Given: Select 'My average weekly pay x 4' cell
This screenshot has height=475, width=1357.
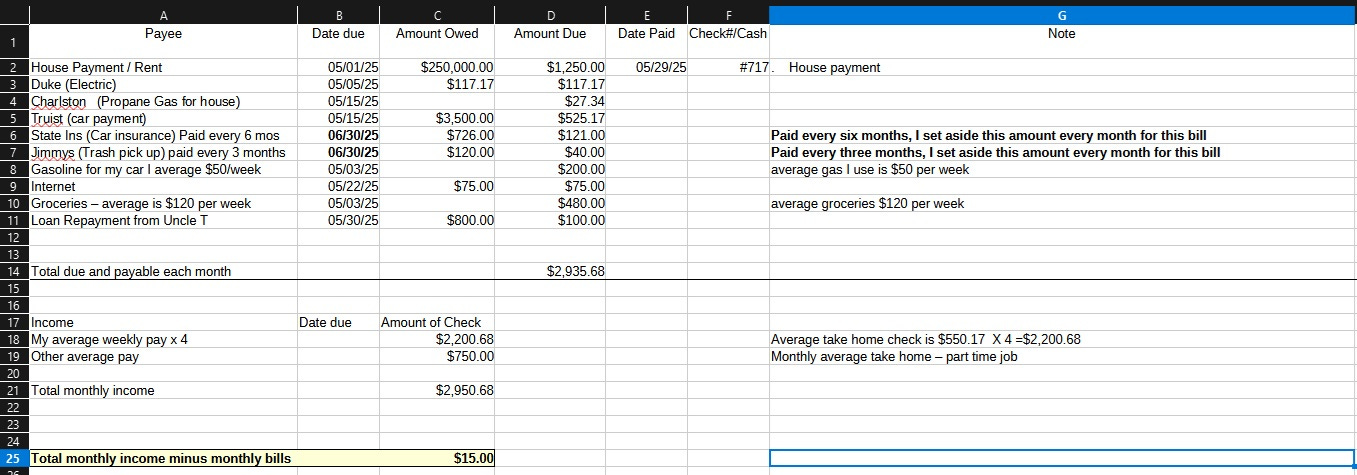Looking at the screenshot, I should click(163, 340).
